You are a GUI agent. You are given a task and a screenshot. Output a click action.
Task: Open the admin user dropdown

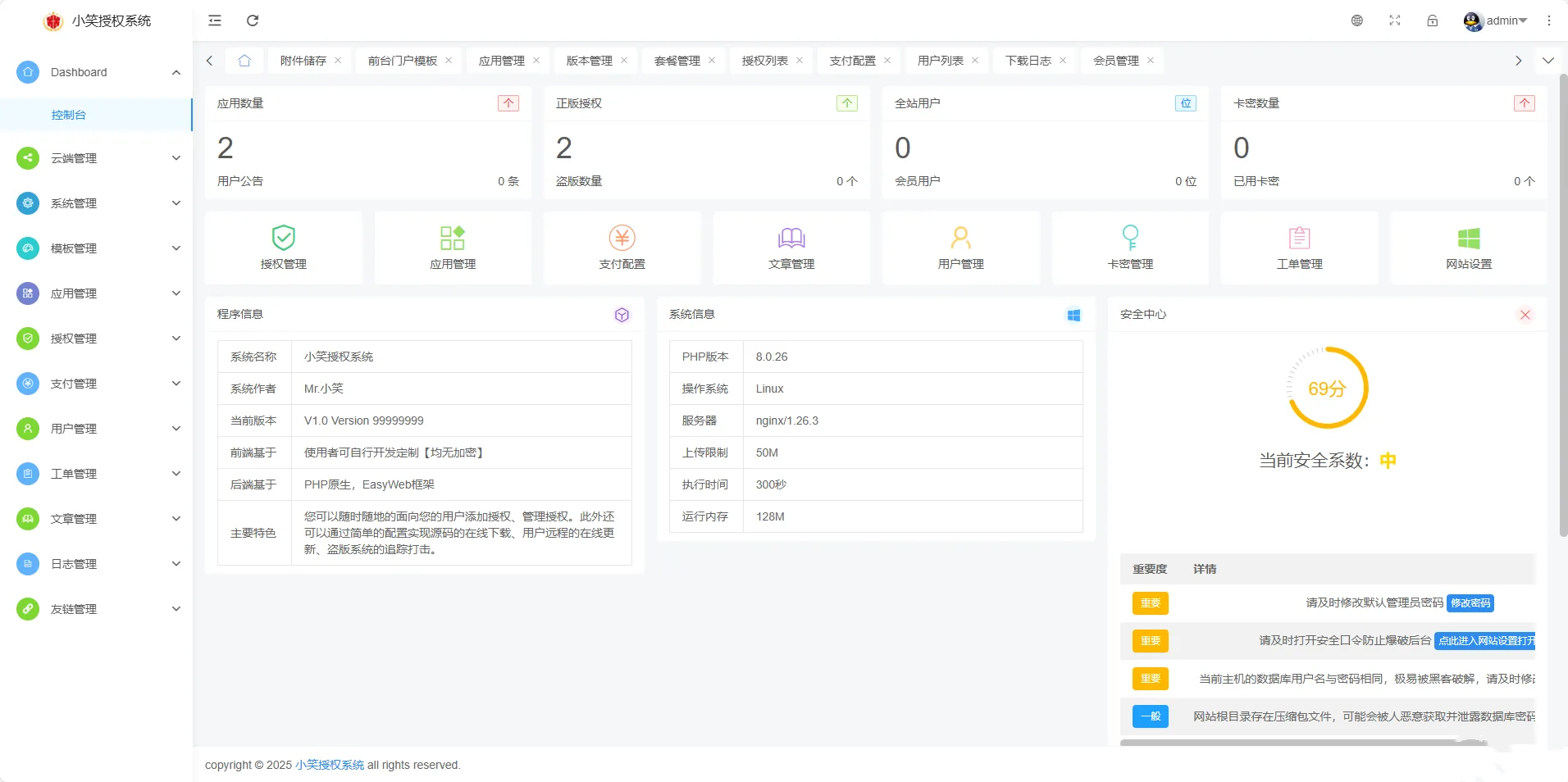[x=1496, y=20]
